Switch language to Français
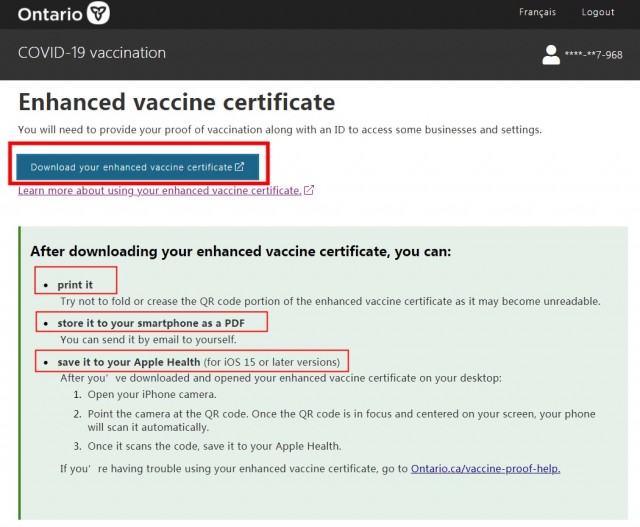 537,12
